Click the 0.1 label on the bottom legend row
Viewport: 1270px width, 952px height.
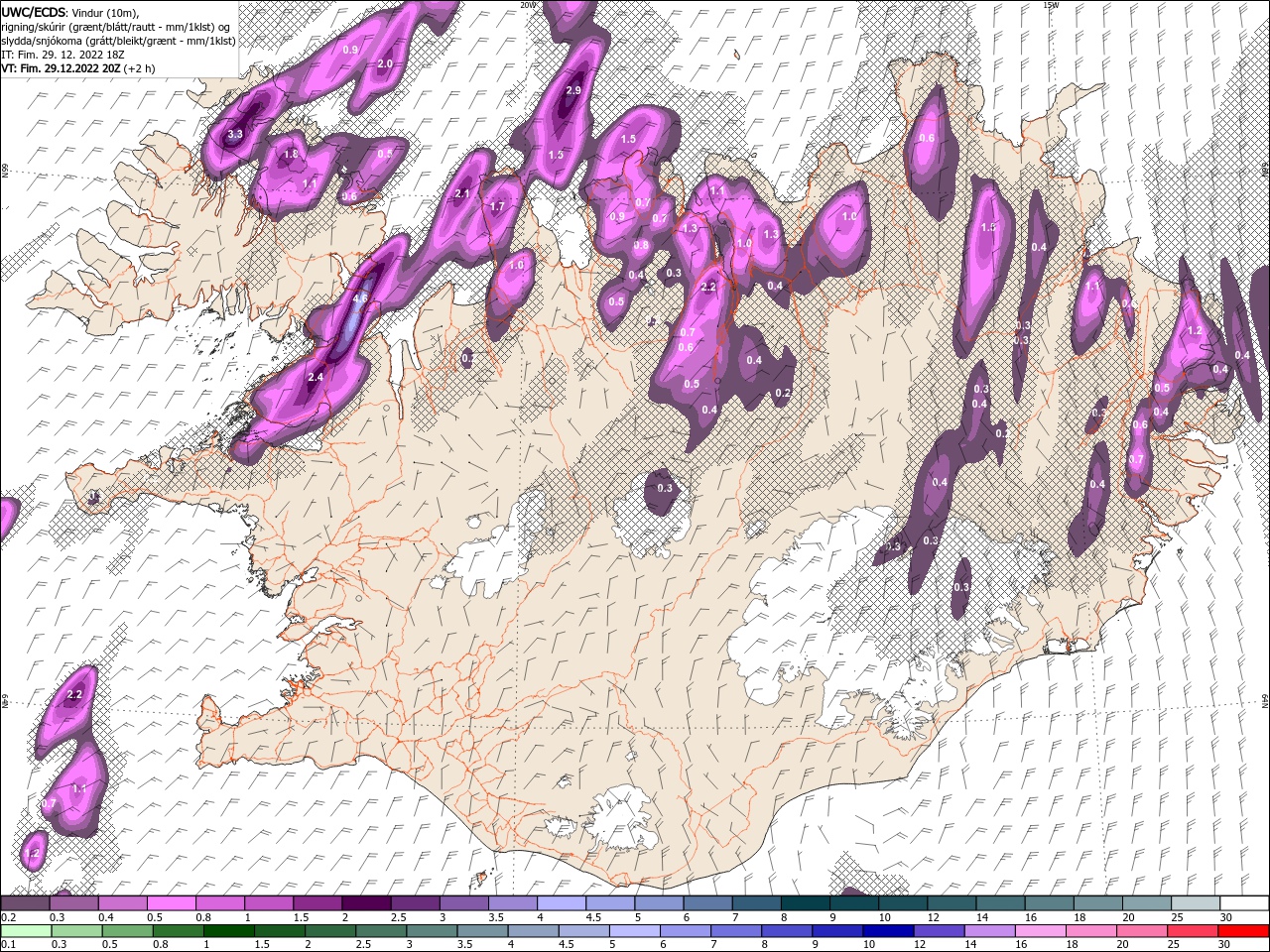(7, 945)
